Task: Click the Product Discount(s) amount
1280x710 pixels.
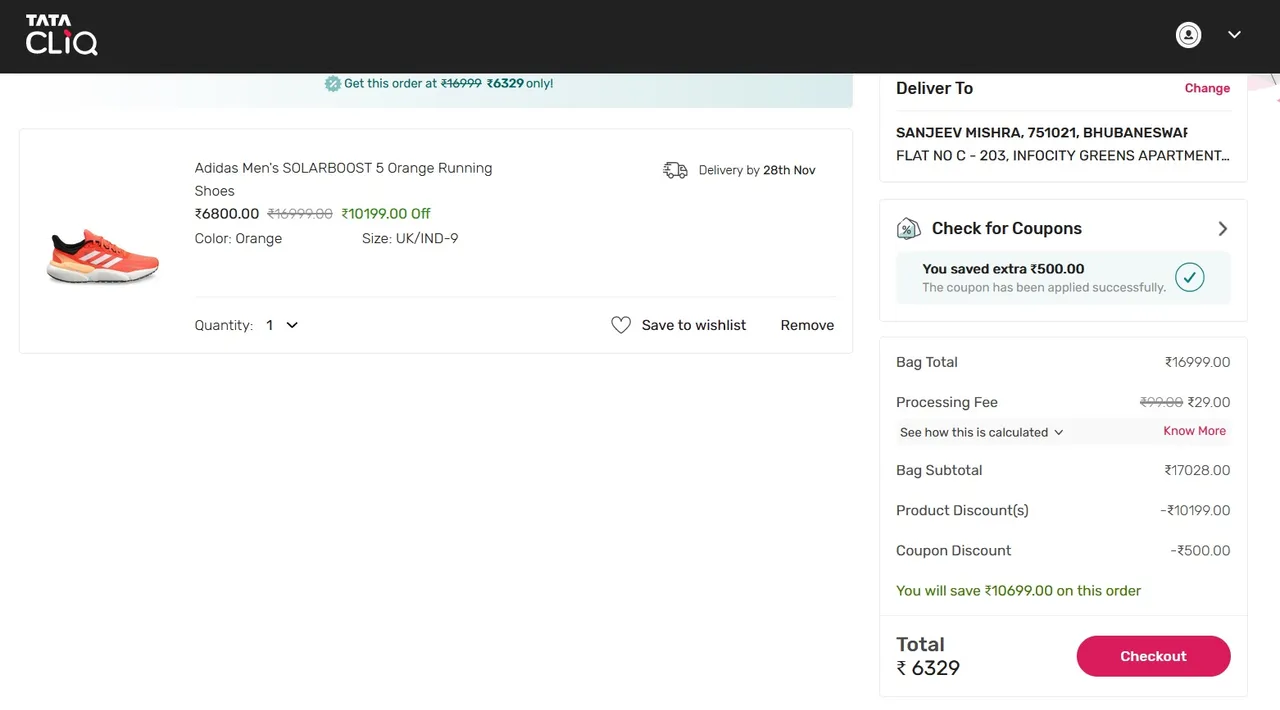Action: pos(1195,511)
